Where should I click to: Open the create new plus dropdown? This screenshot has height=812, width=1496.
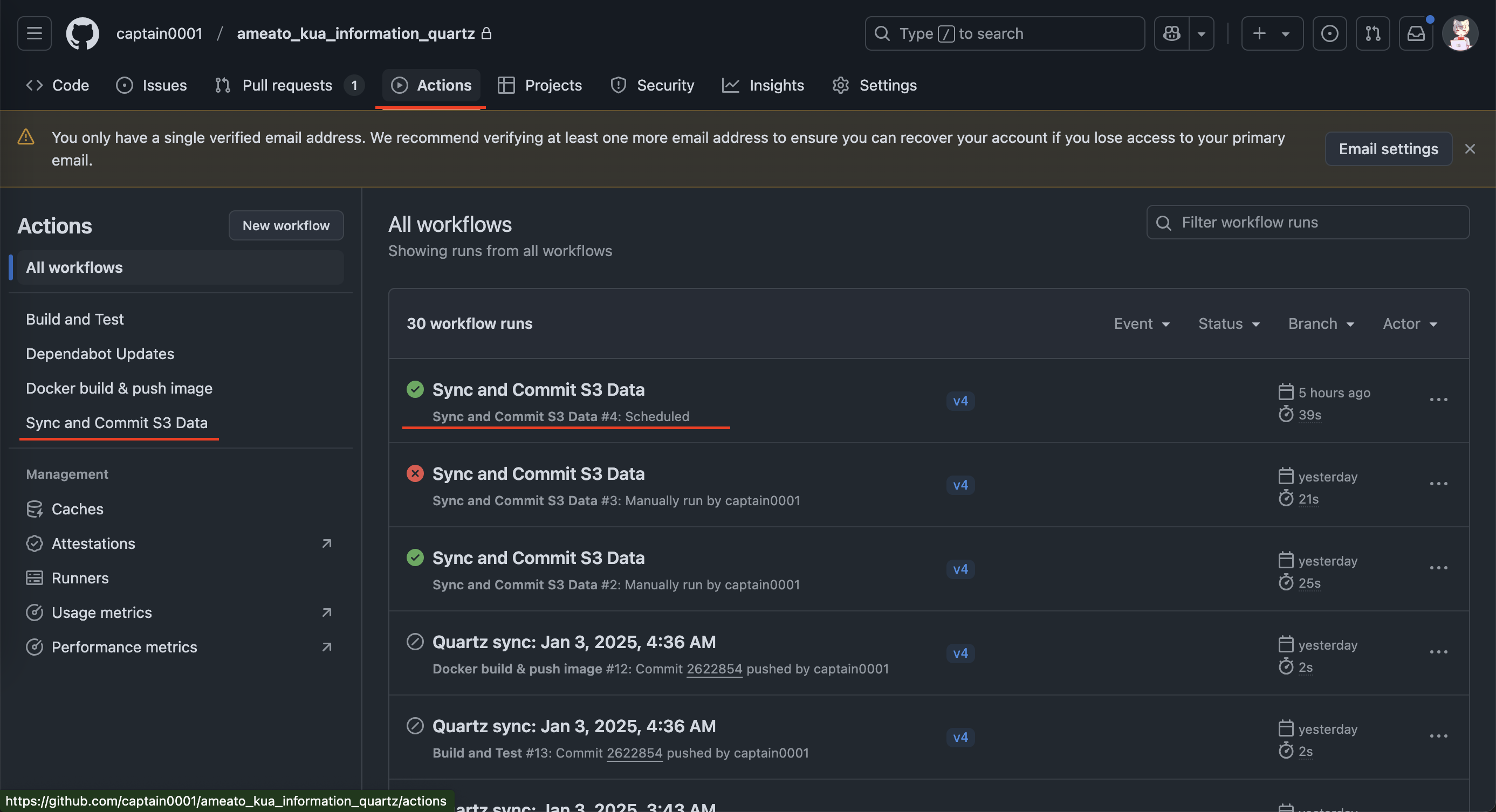click(x=1271, y=33)
